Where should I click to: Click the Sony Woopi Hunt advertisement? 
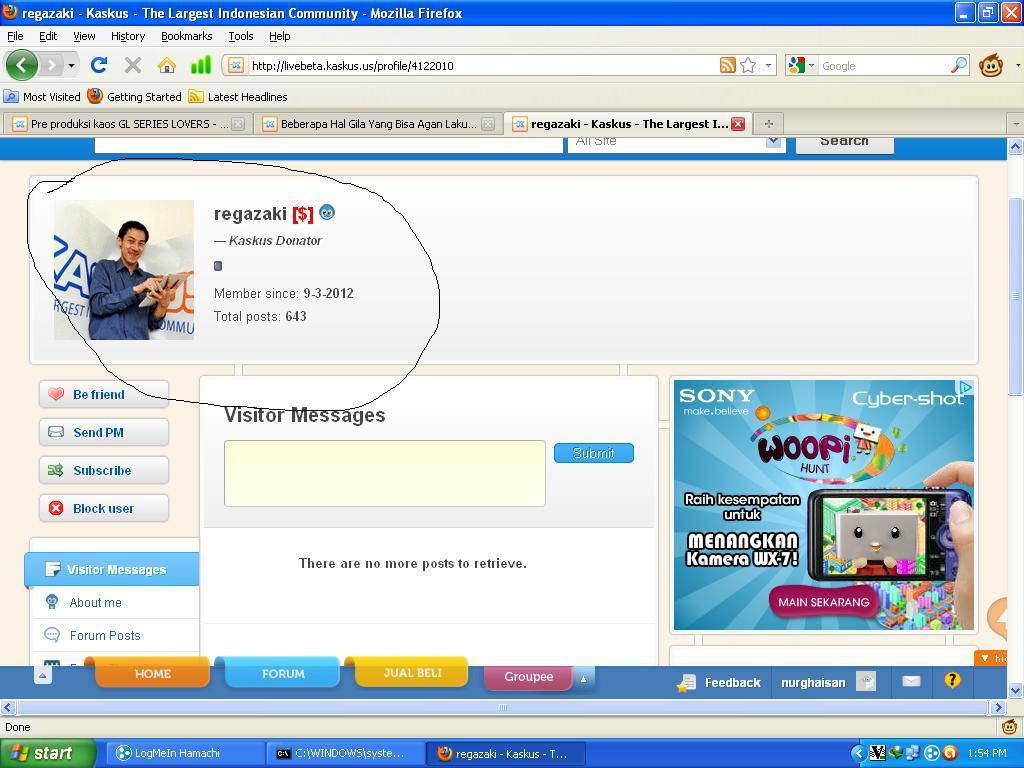824,505
